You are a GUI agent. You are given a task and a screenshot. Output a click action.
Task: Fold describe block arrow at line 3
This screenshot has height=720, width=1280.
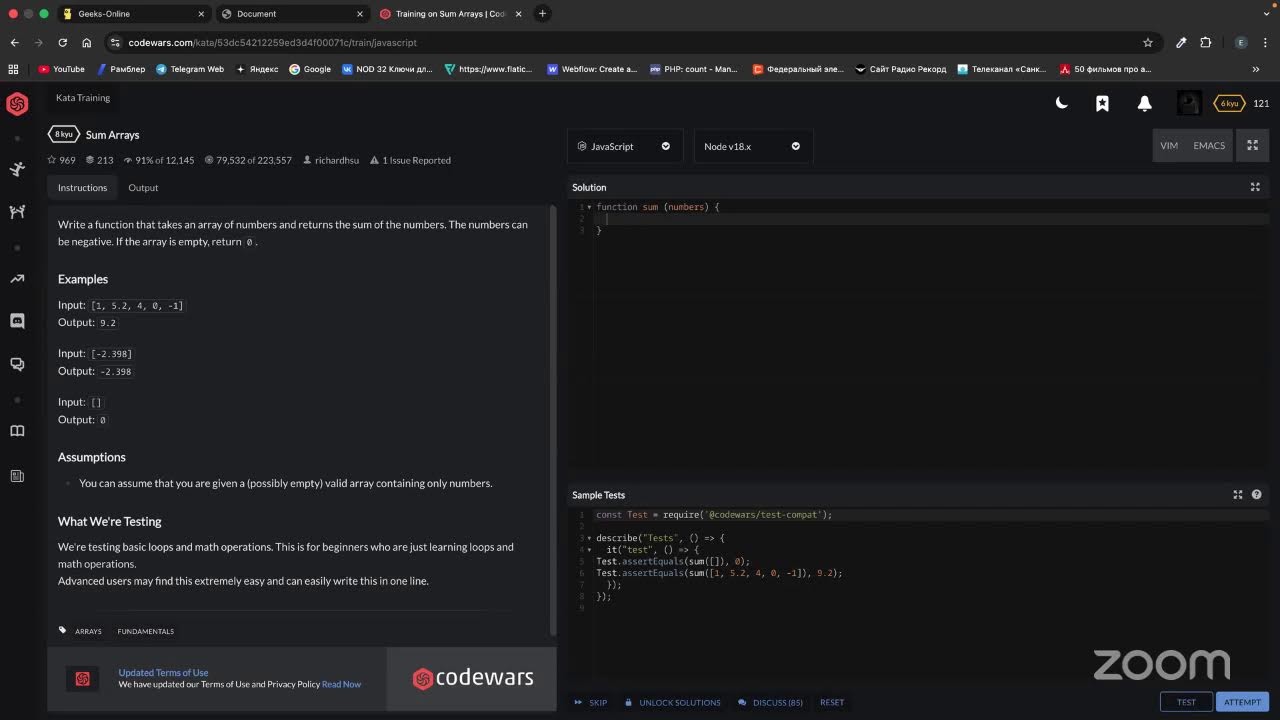(589, 538)
